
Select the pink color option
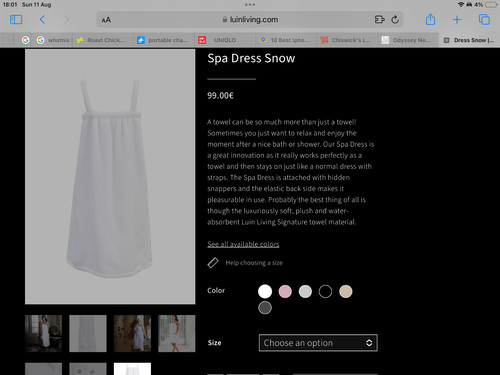click(x=285, y=291)
